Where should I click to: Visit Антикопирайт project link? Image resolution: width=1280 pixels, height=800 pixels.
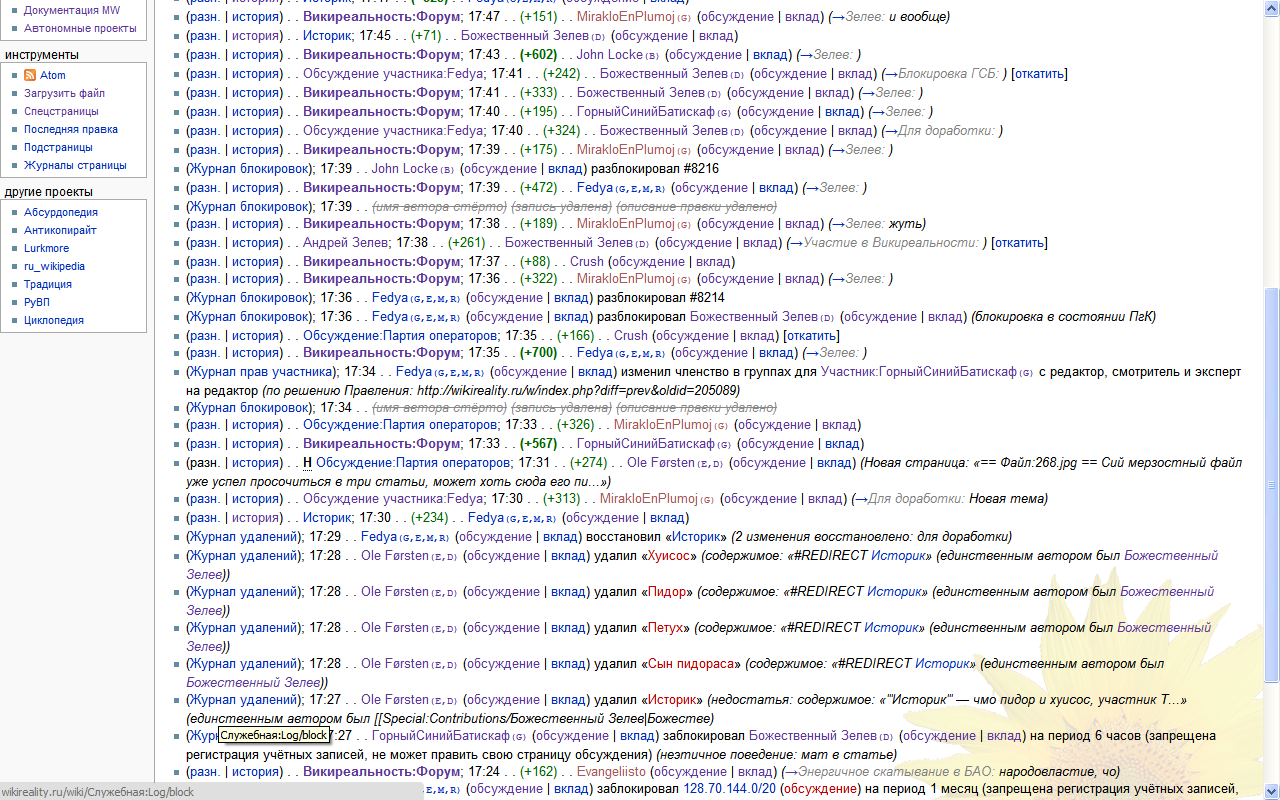pyautogui.click(x=61, y=230)
